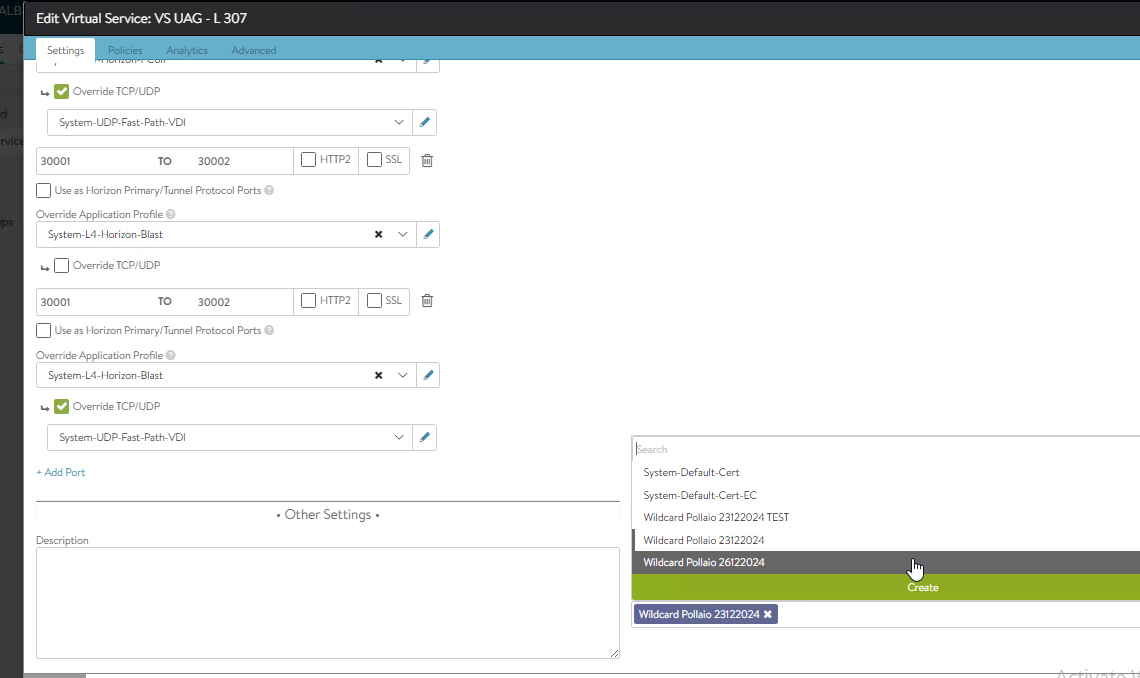Click into the Description text area

pyautogui.click(x=327, y=602)
